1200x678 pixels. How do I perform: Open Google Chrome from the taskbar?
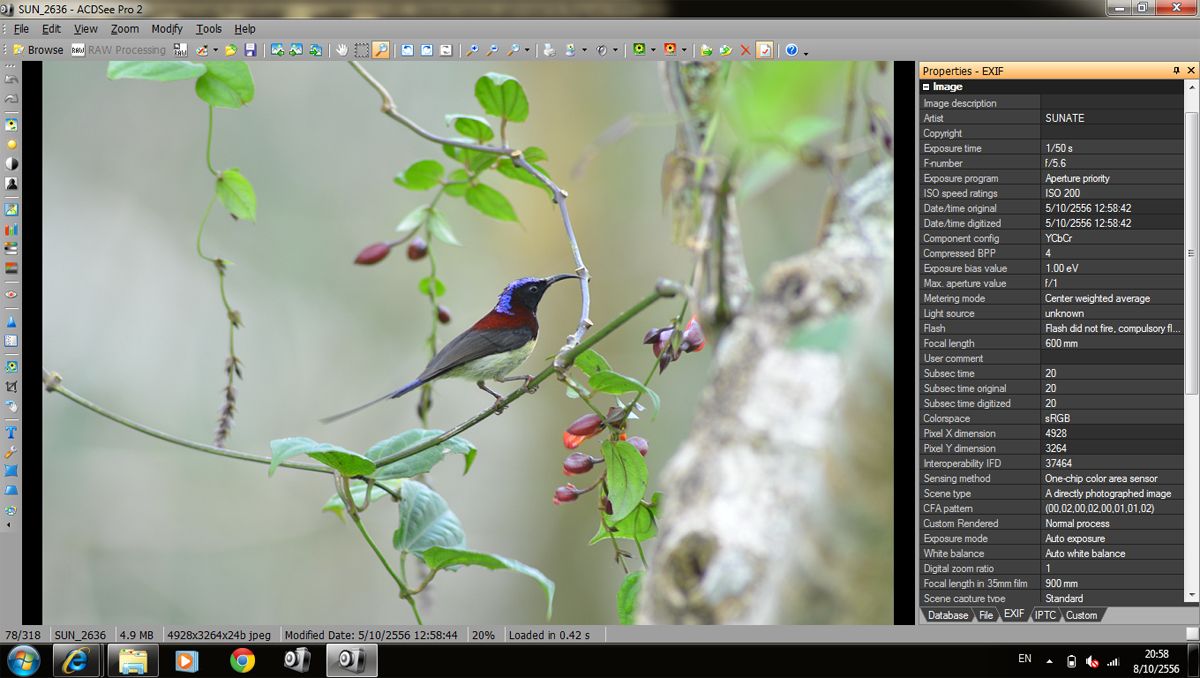click(241, 660)
